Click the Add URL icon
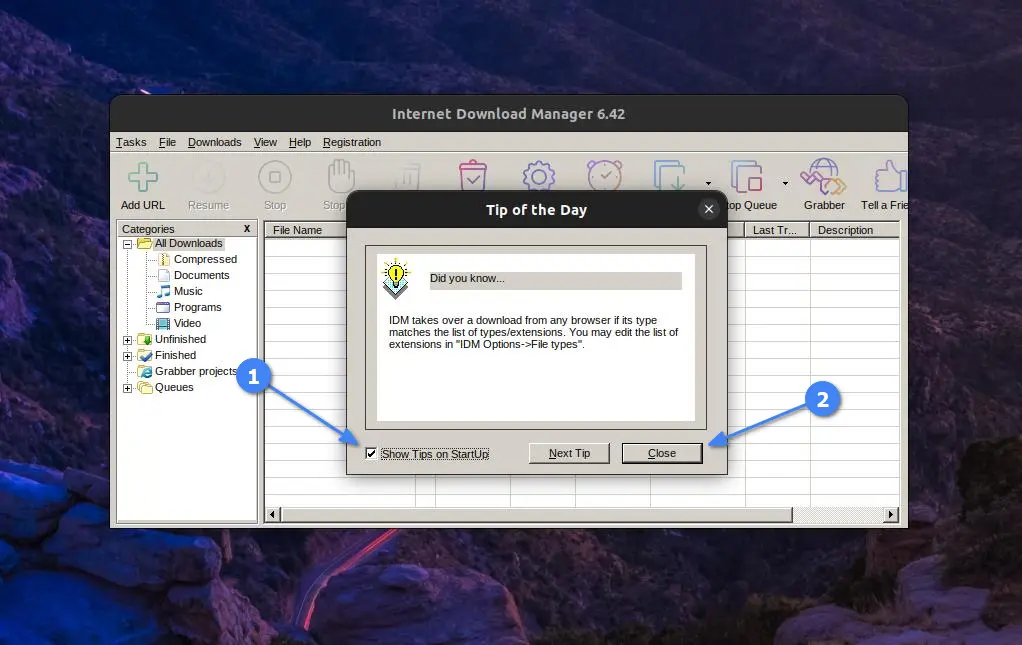The image size is (1022, 645). [141, 175]
